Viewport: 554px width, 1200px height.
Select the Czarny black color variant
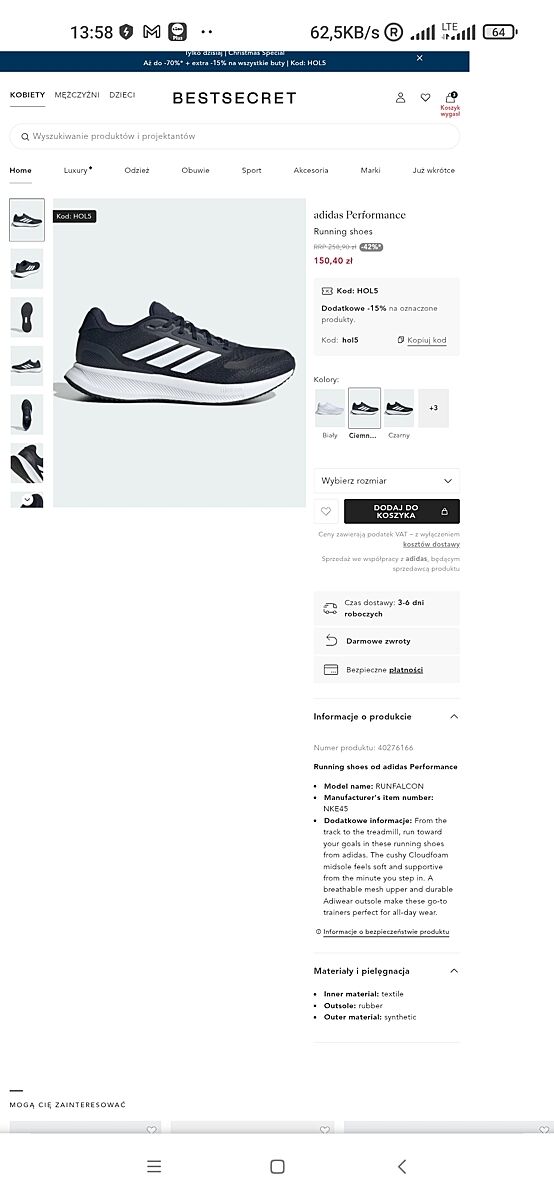[x=398, y=409]
